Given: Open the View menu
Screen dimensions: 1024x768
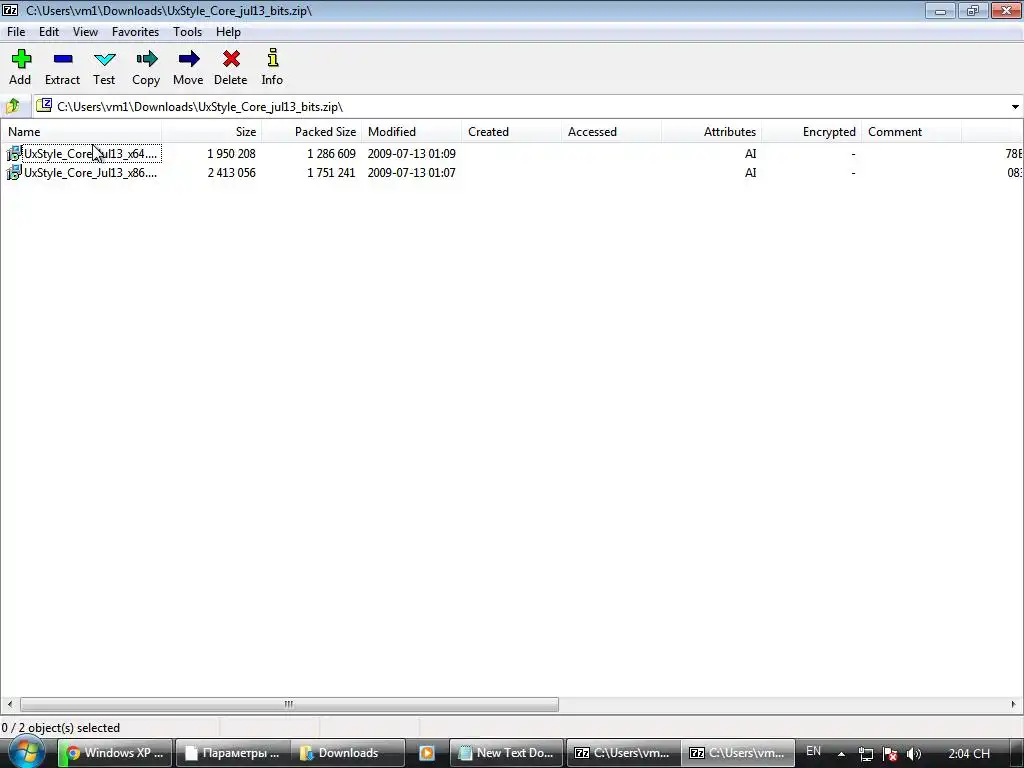Looking at the screenshot, I should 86,31.
